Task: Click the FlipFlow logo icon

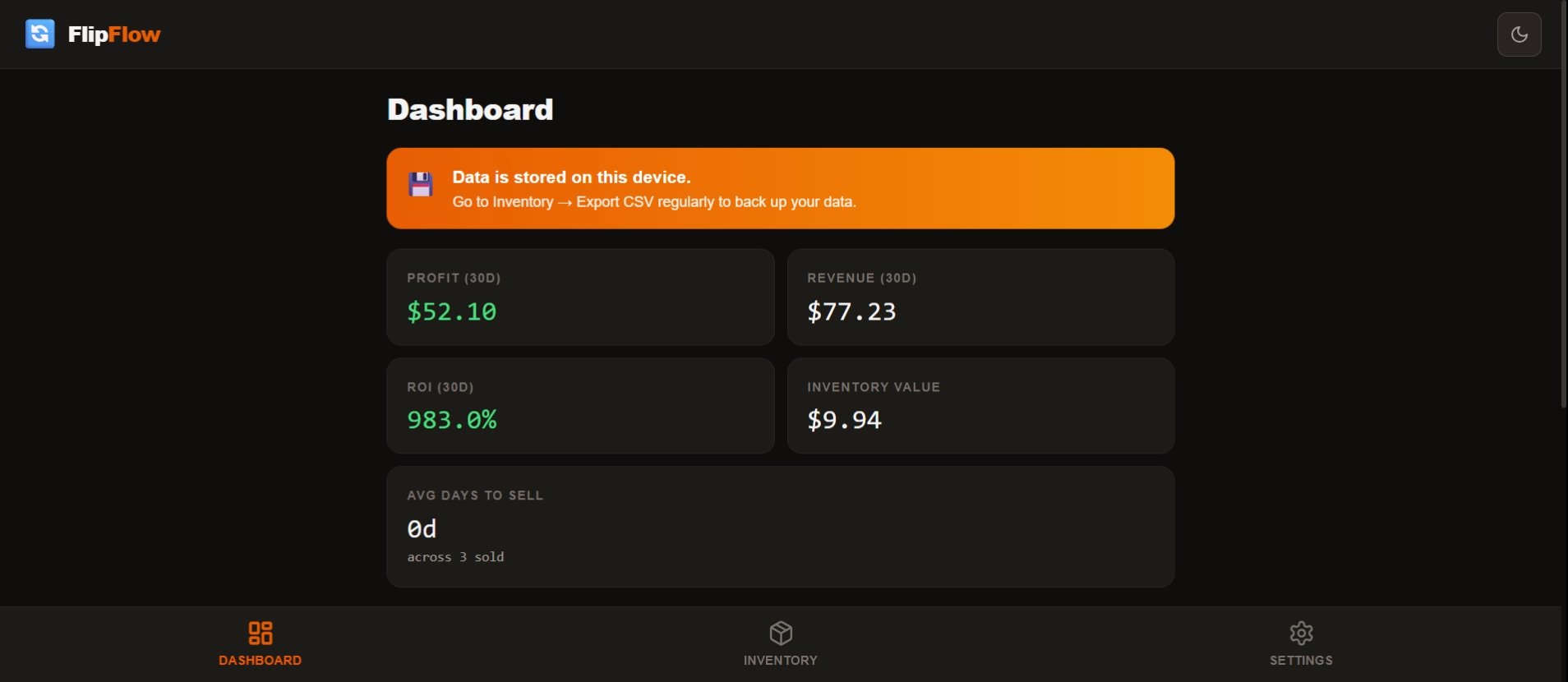Action: coord(39,34)
